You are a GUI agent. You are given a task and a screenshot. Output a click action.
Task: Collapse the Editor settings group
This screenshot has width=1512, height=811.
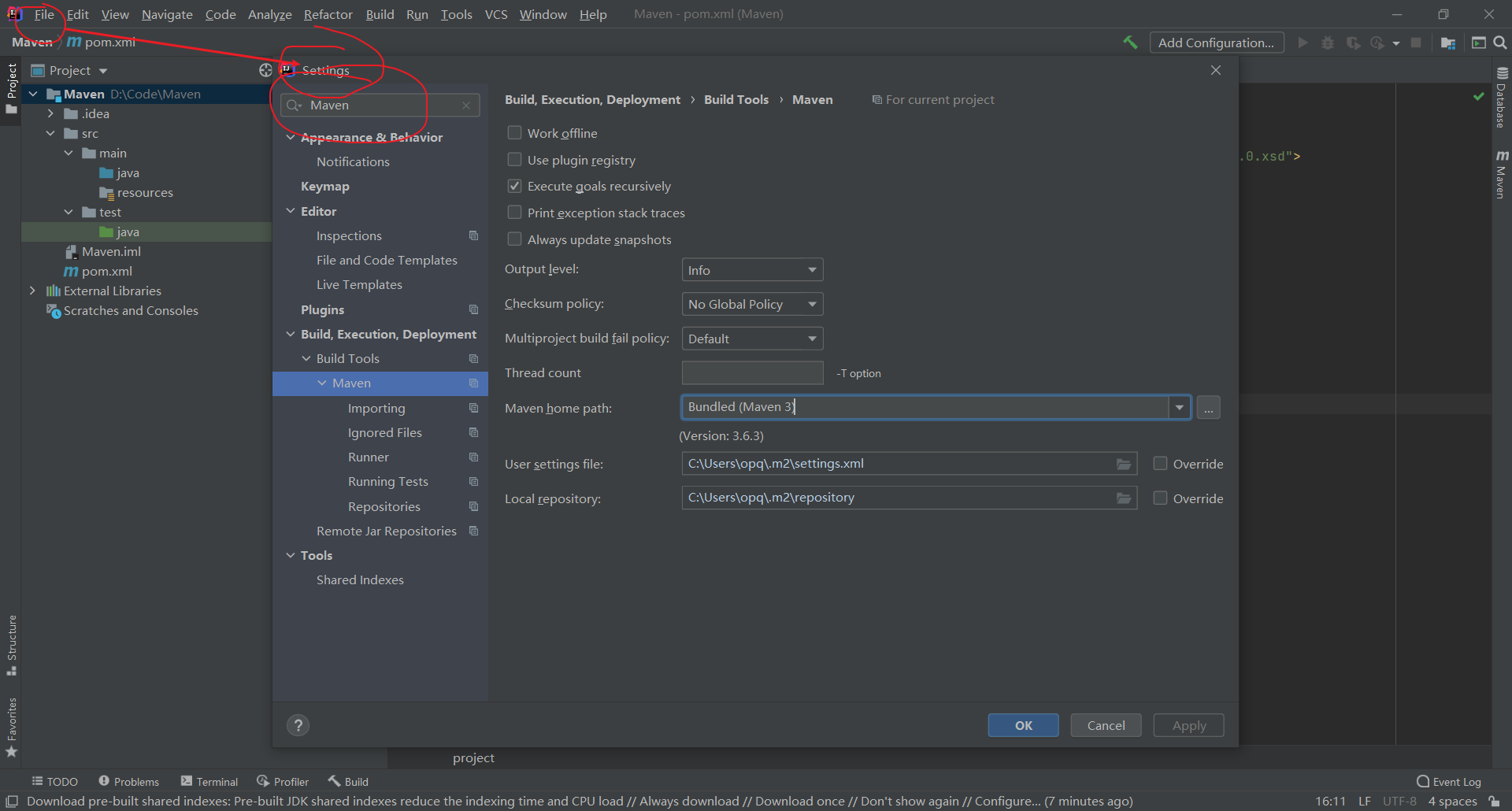click(x=291, y=211)
